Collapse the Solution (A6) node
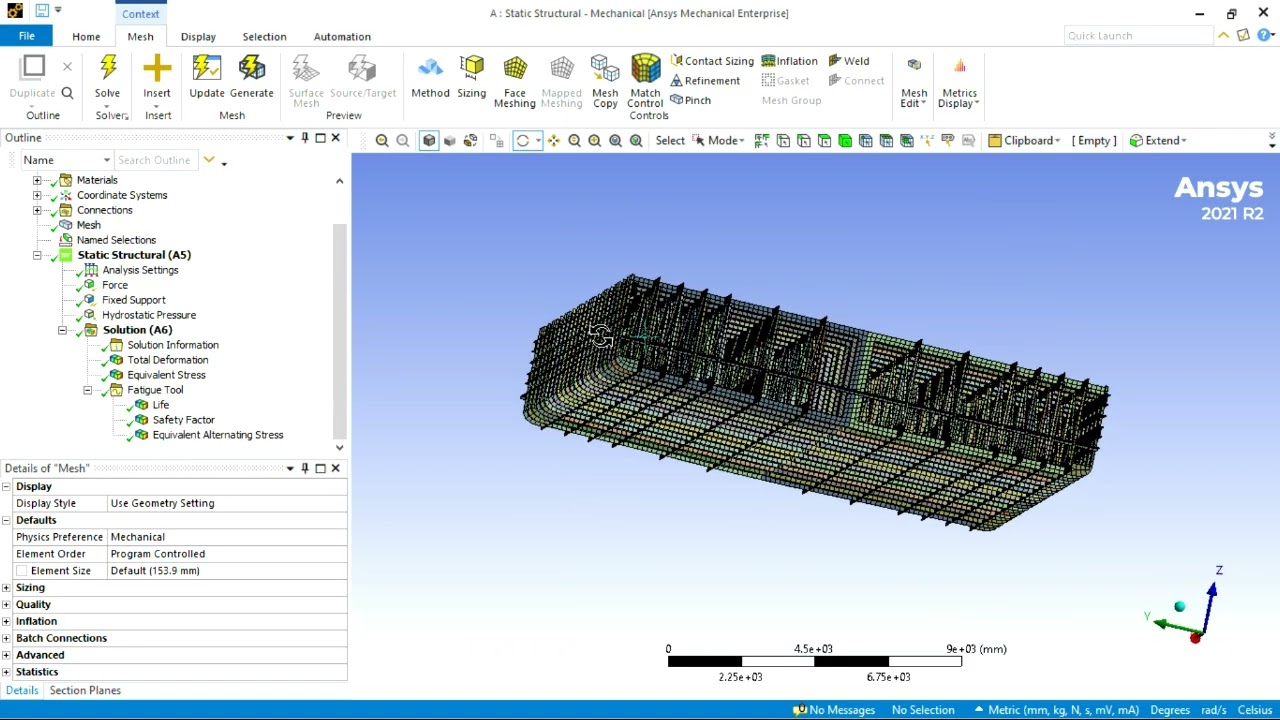 point(62,330)
